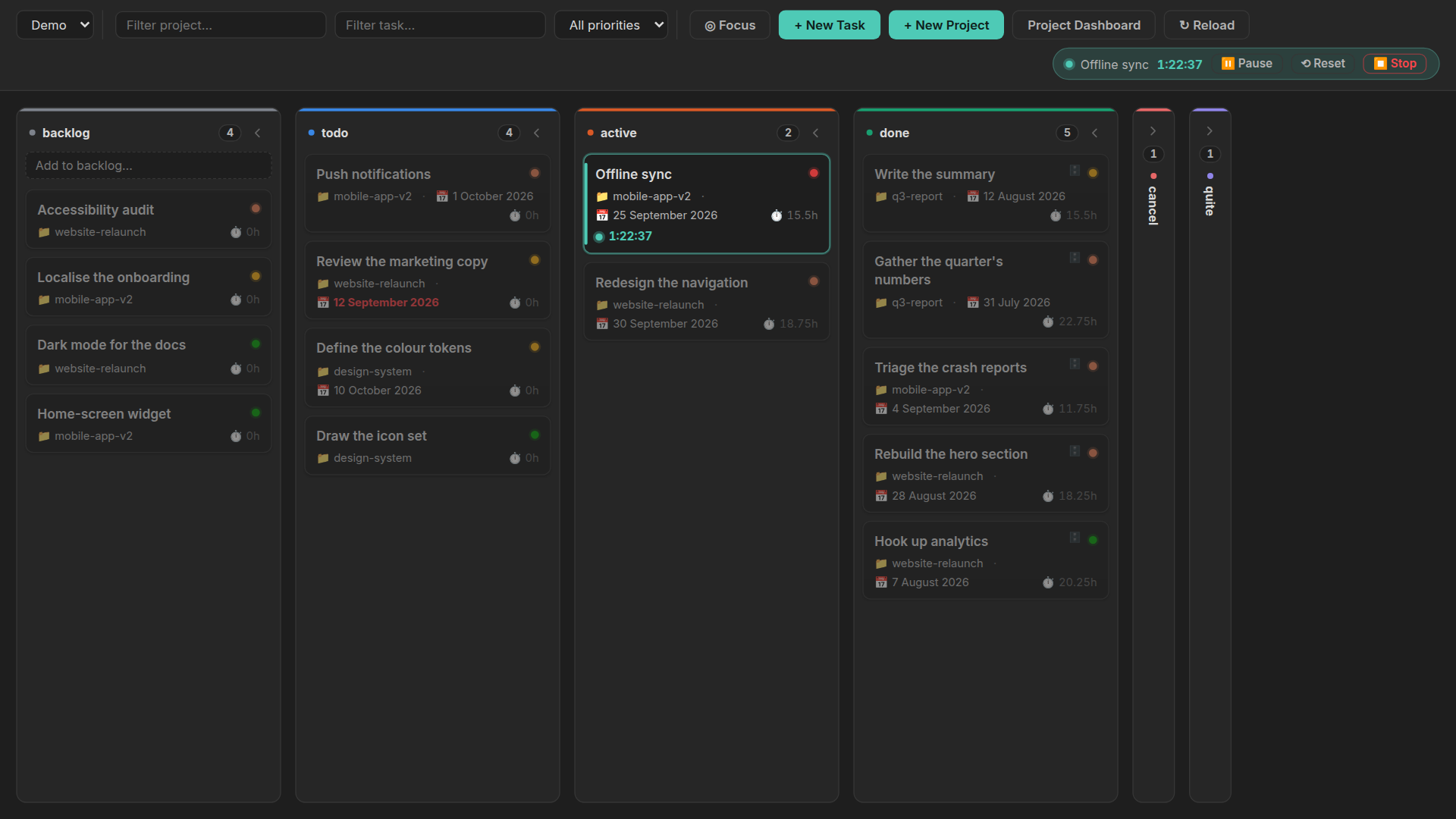Screen dimensions: 1456x819
Task: Click the Add to backlog field
Action: [149, 165]
